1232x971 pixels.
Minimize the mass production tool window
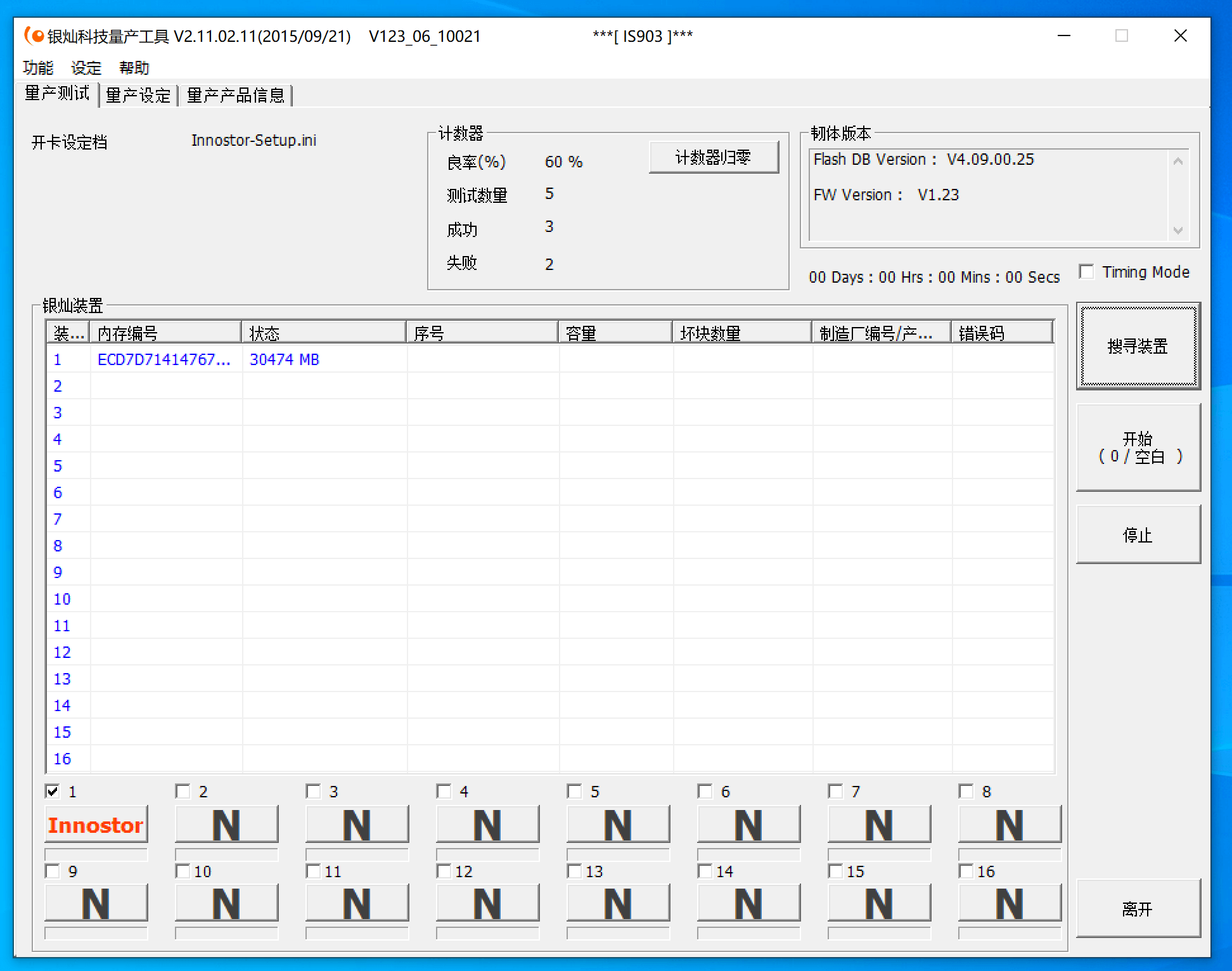pos(1064,35)
